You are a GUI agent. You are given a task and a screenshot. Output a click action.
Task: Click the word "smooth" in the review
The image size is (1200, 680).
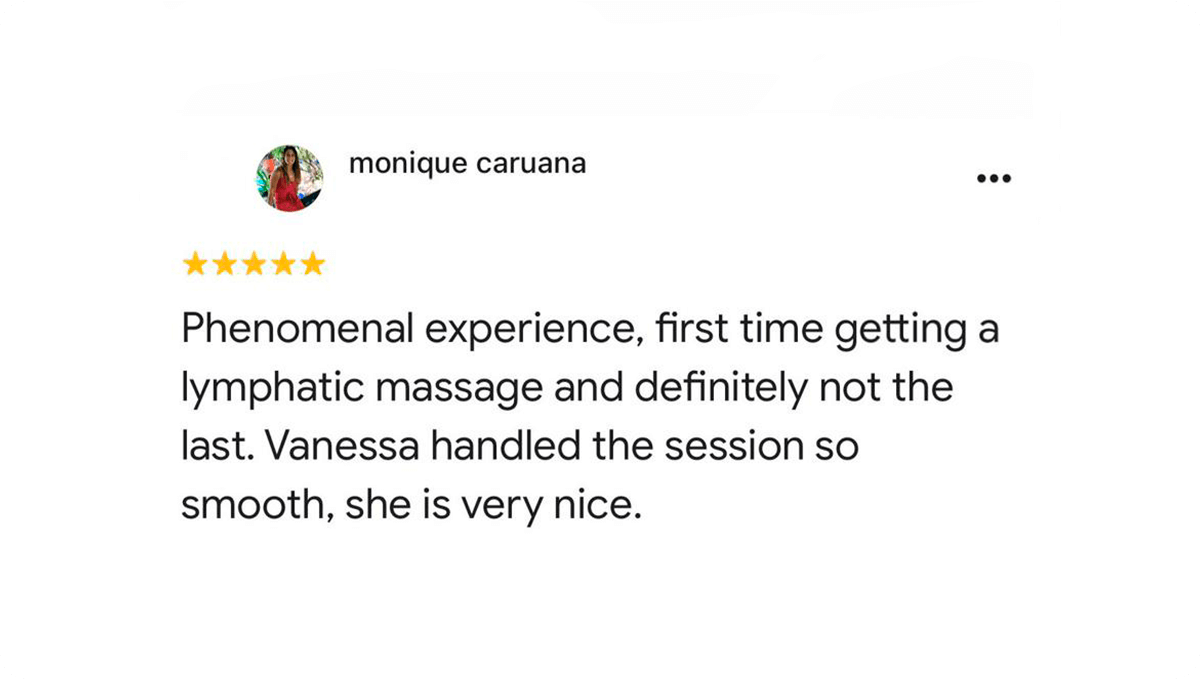point(253,505)
